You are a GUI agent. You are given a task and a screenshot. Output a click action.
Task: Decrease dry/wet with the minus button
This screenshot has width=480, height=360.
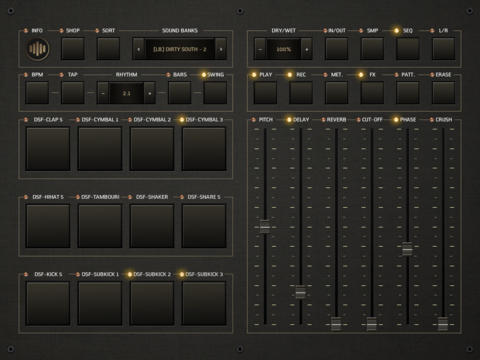pos(260,49)
